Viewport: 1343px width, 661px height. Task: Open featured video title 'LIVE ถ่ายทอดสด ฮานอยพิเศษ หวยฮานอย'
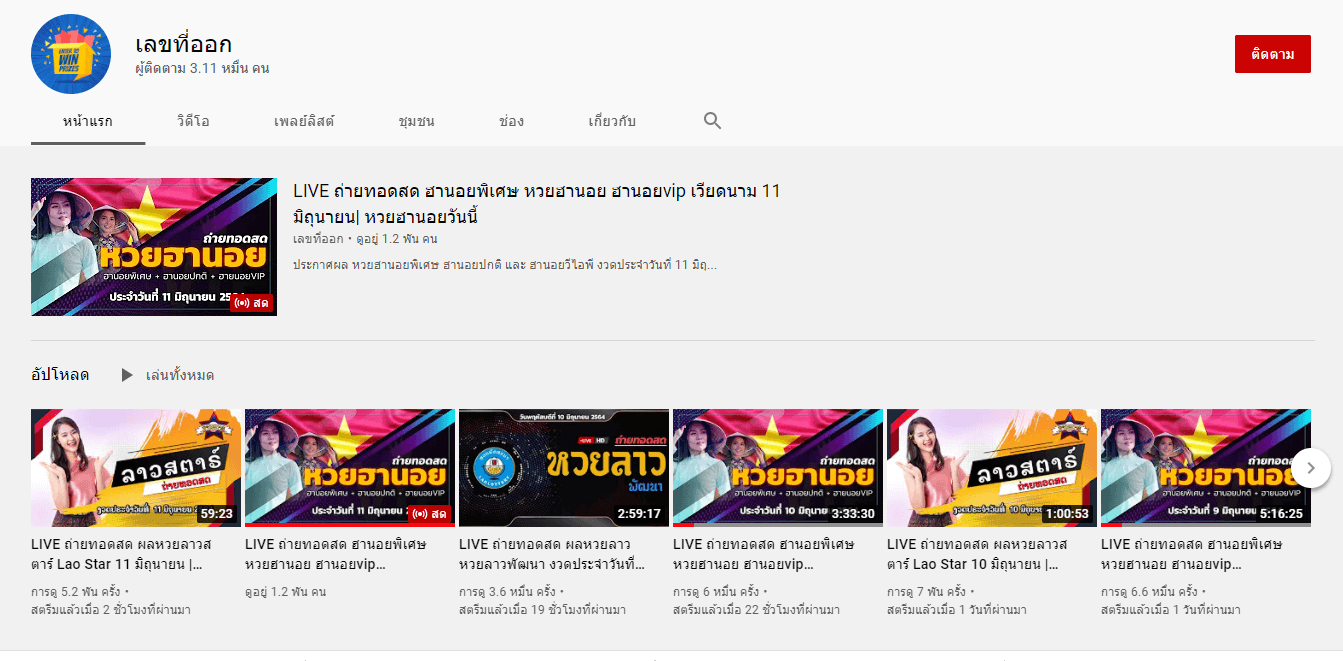pos(537,204)
